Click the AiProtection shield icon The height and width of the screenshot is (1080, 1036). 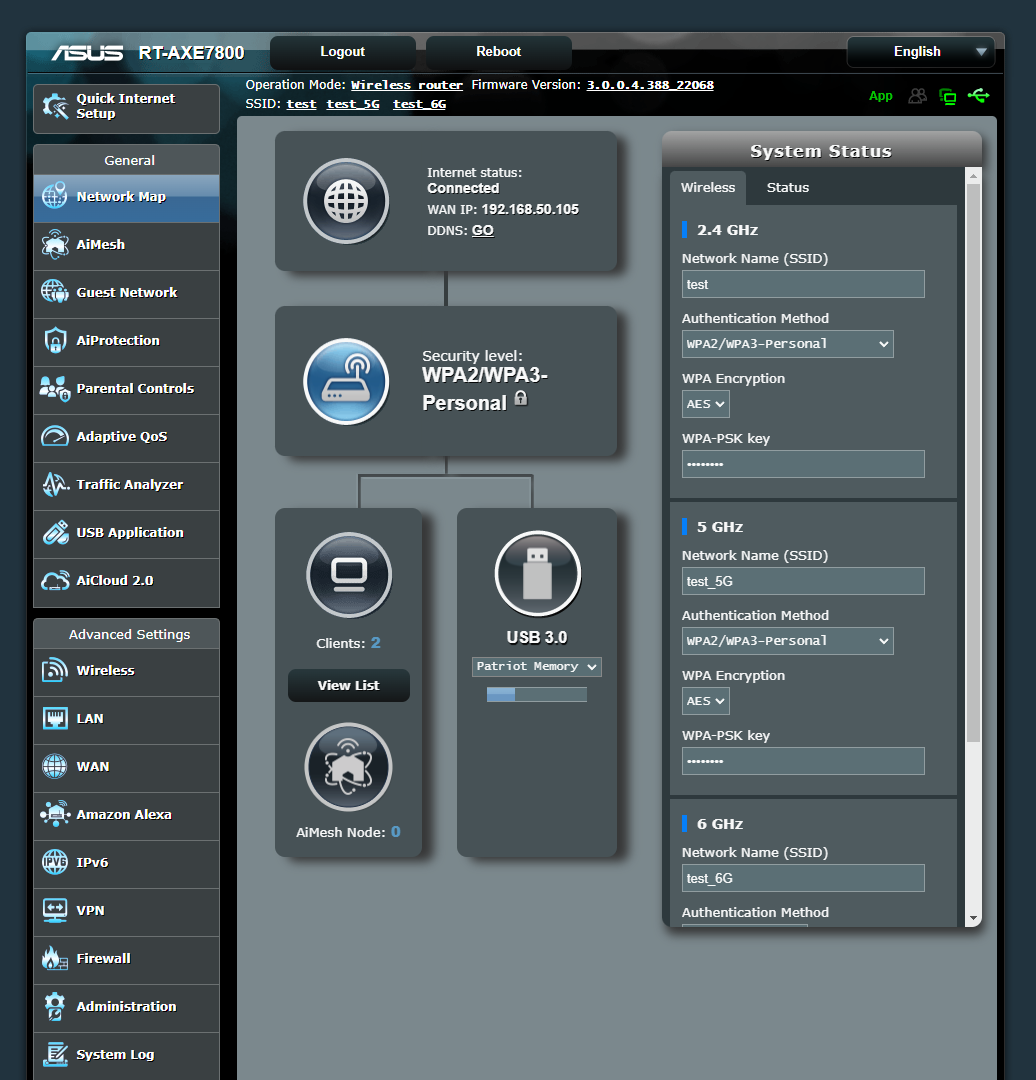pos(55,340)
